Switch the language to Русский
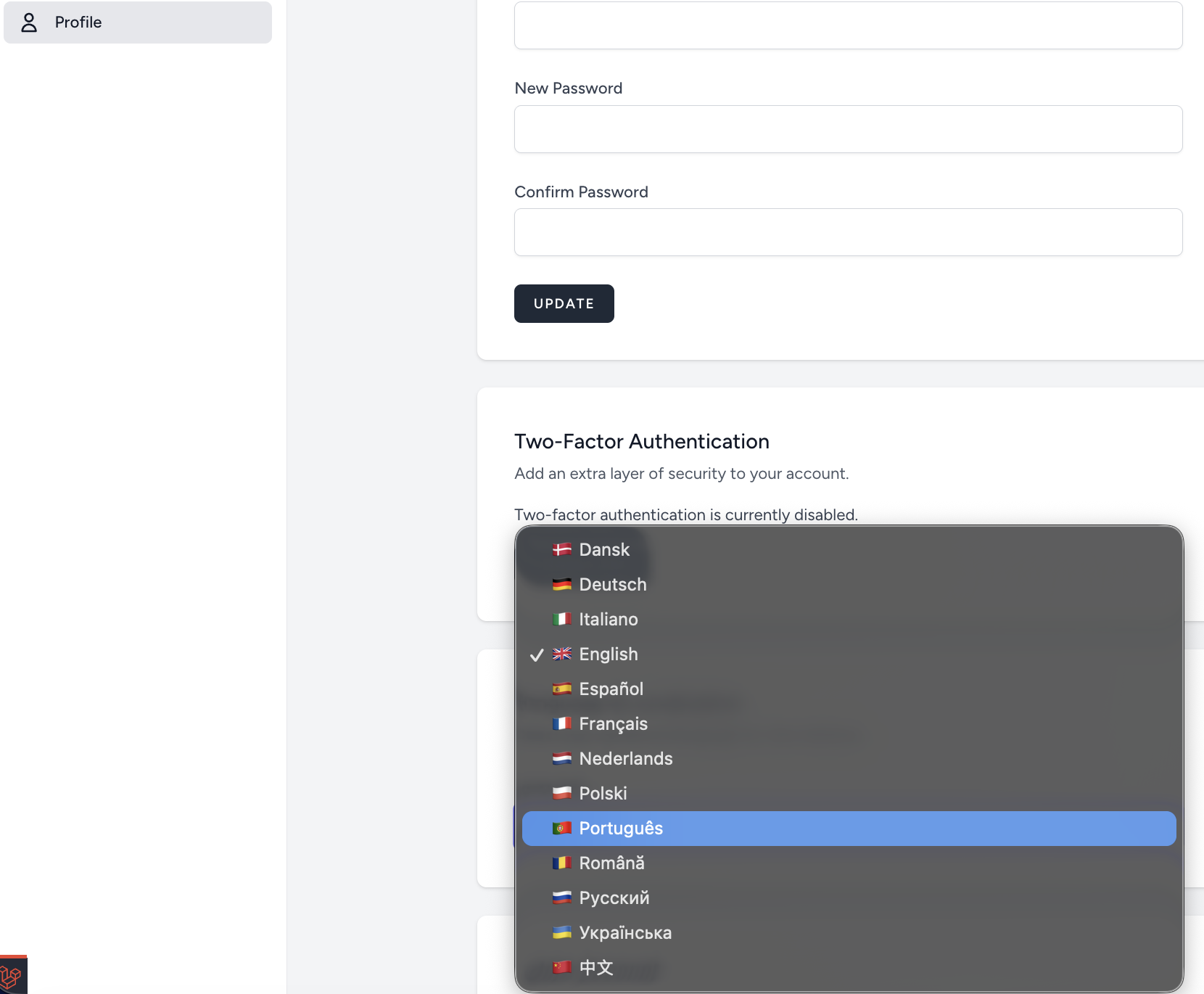The width and height of the screenshot is (1204, 994). 614,898
